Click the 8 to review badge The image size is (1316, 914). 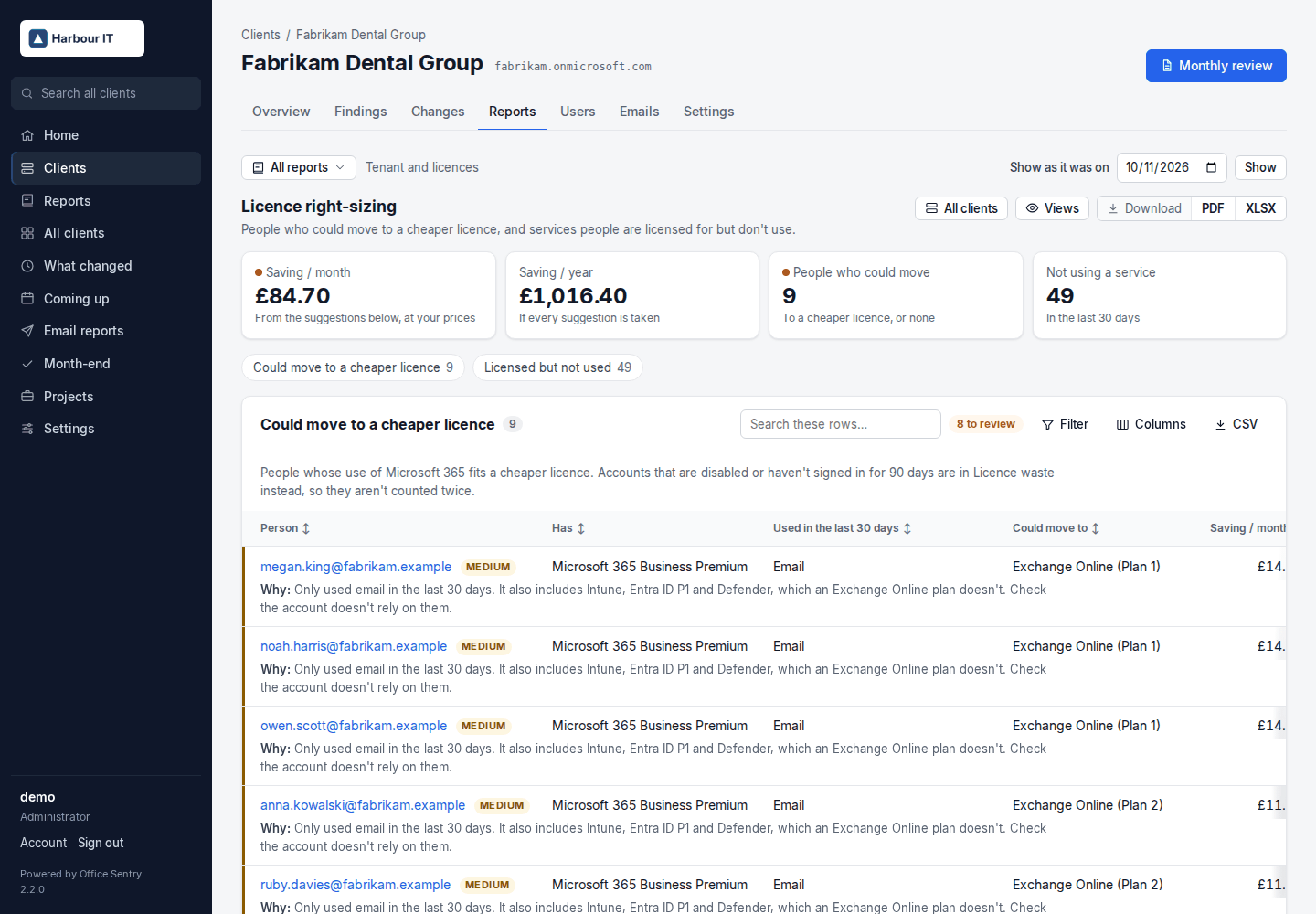tap(986, 424)
